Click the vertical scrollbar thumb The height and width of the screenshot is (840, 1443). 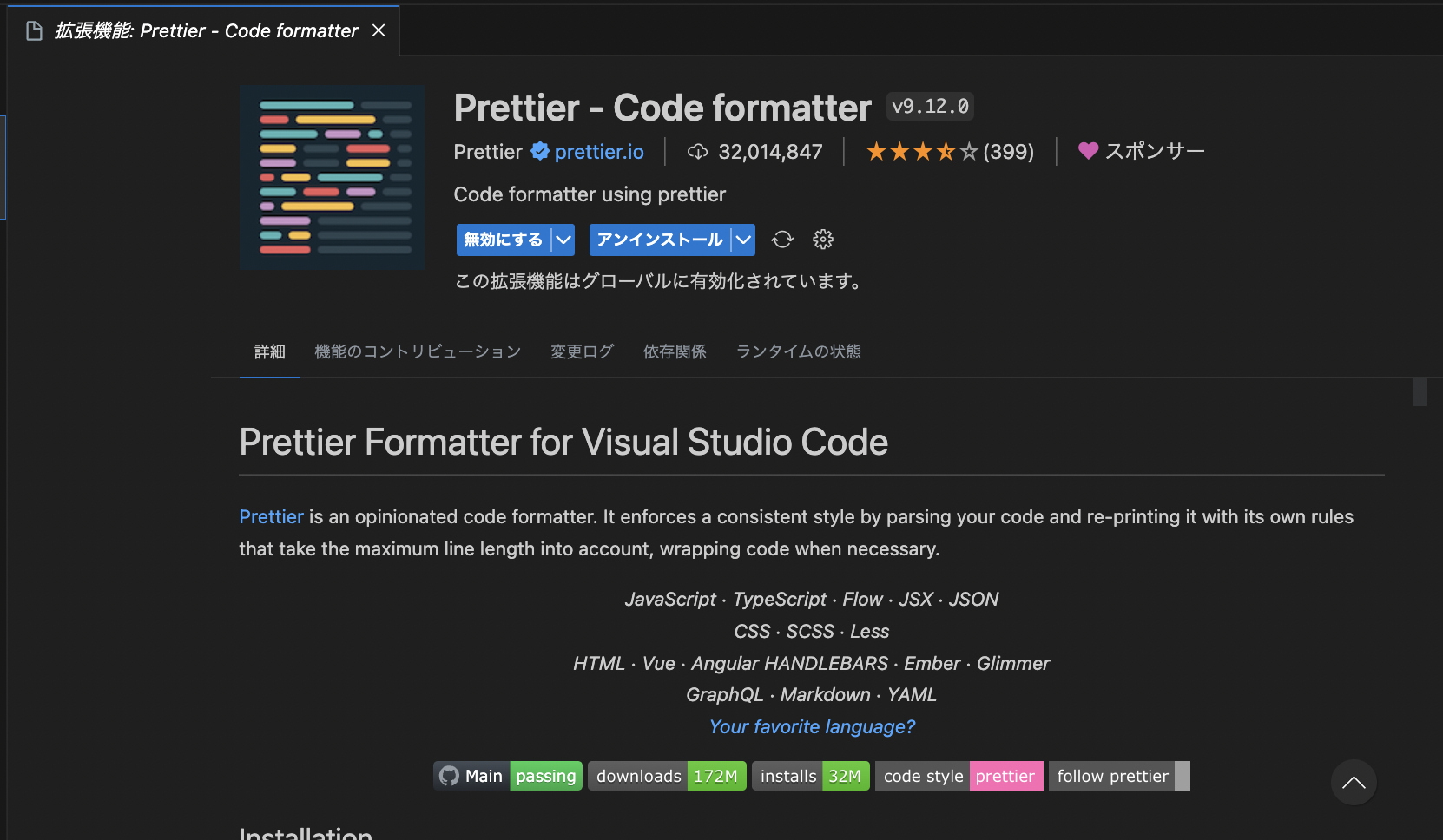coord(1420,392)
